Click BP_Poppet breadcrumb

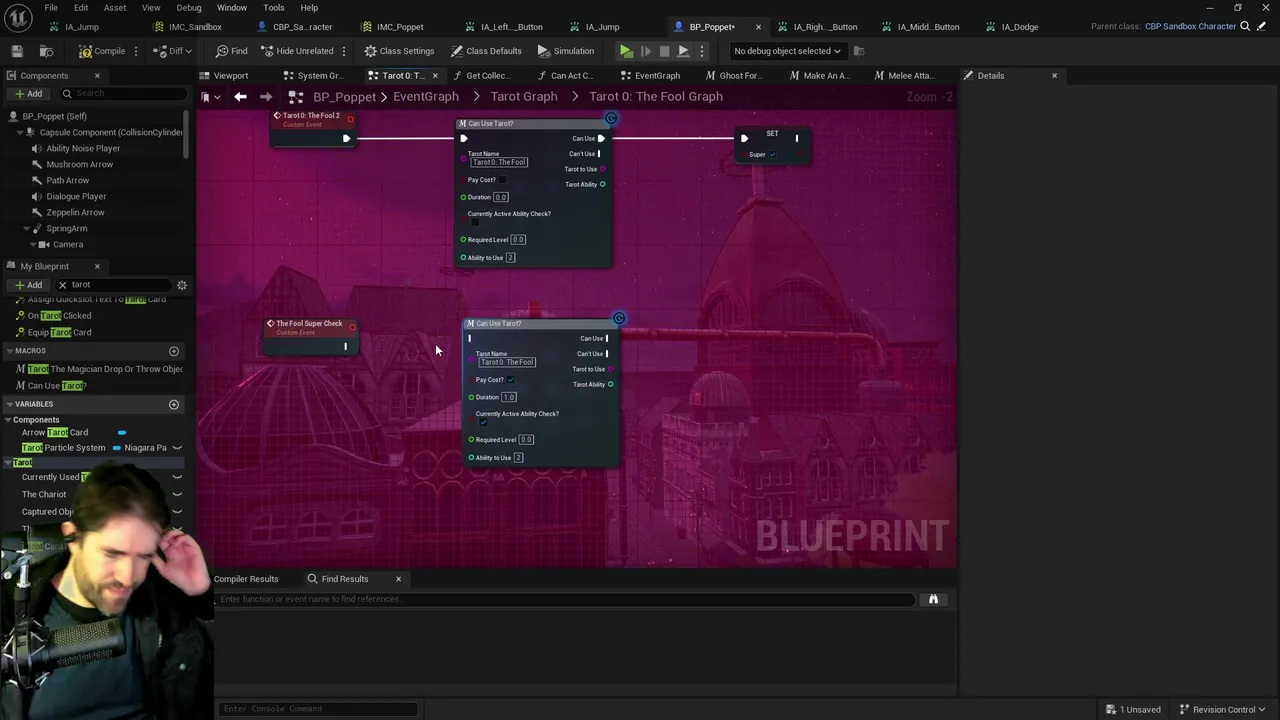344,97
